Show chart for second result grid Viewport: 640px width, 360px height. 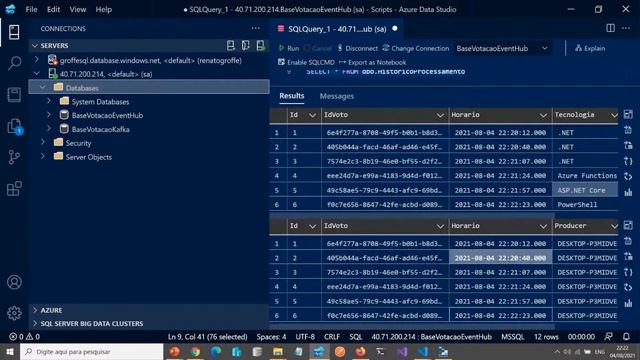click(x=628, y=303)
